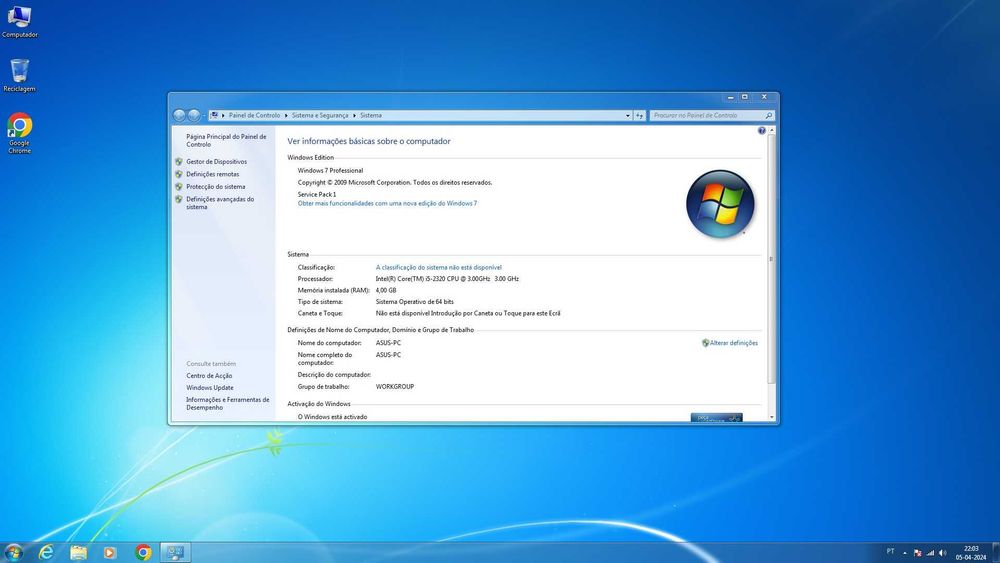
Task: Click the Service Pack 1 text
Action: coord(317,194)
